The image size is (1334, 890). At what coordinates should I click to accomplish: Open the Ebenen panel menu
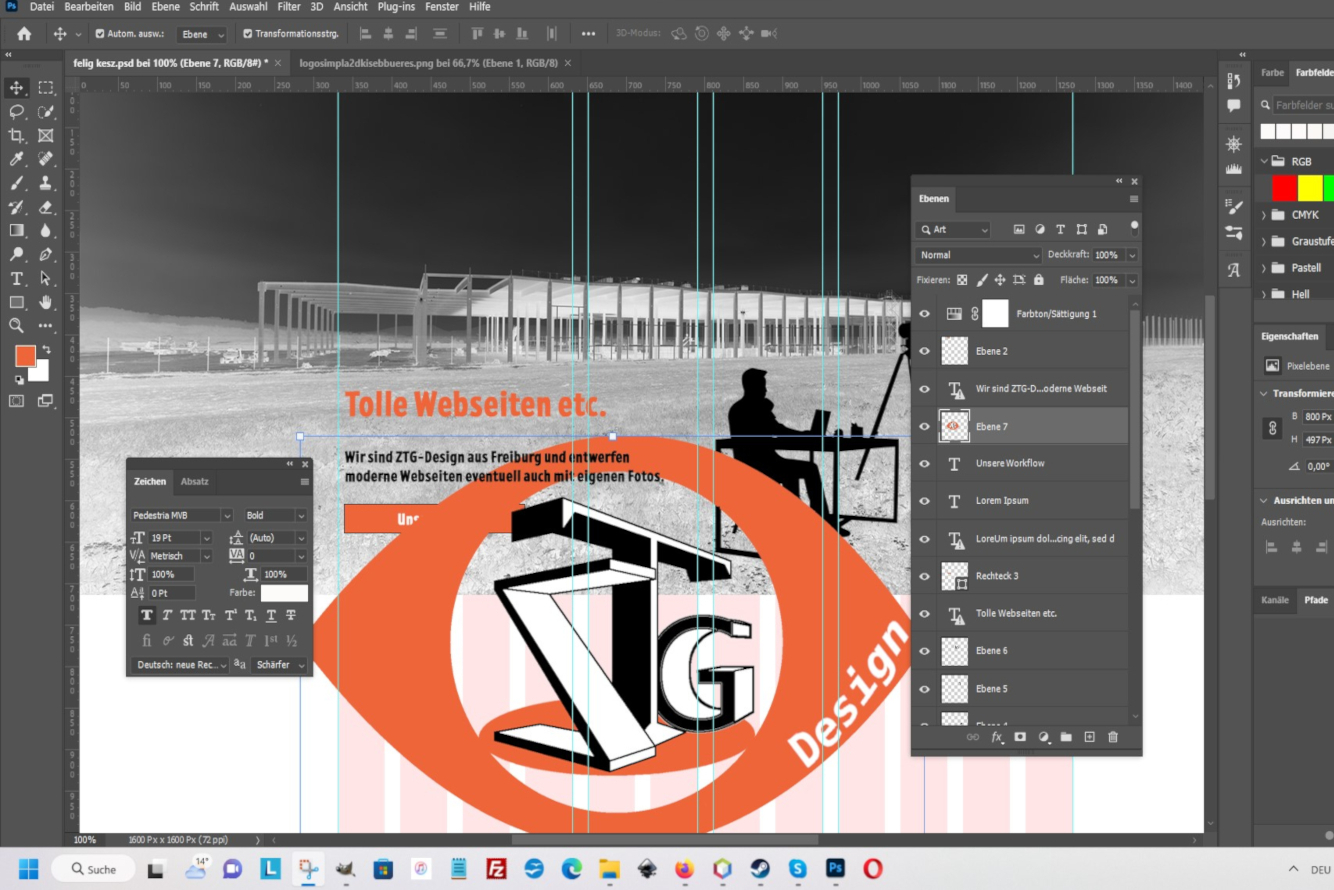click(x=1133, y=199)
